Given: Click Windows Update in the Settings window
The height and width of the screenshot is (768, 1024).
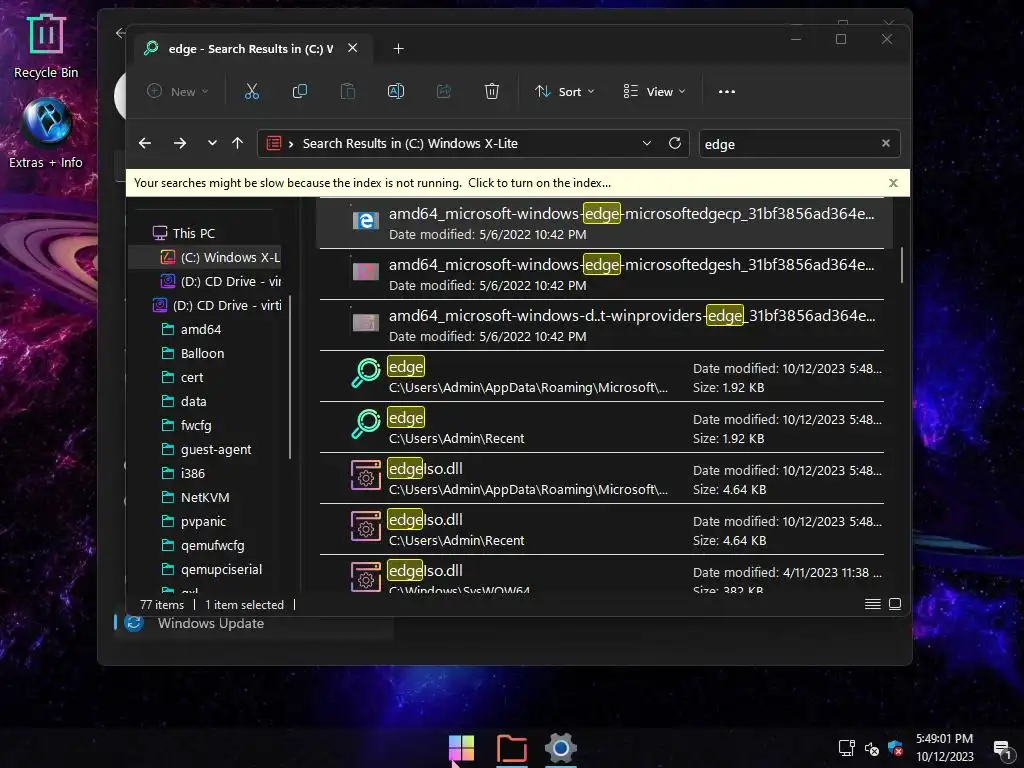Looking at the screenshot, I should (x=210, y=624).
